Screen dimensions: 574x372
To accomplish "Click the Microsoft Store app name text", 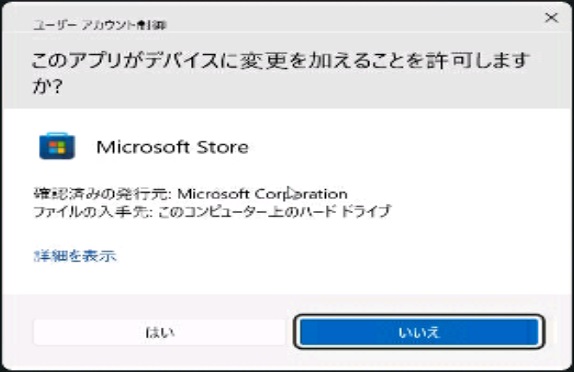I will [172, 147].
